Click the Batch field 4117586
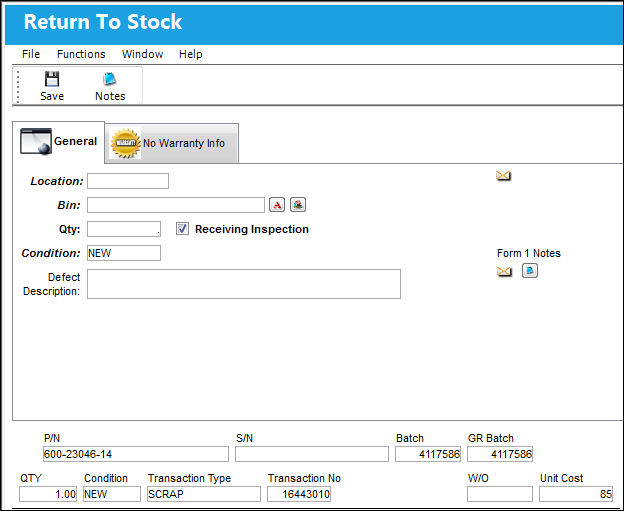The image size is (624, 511). tap(428, 454)
